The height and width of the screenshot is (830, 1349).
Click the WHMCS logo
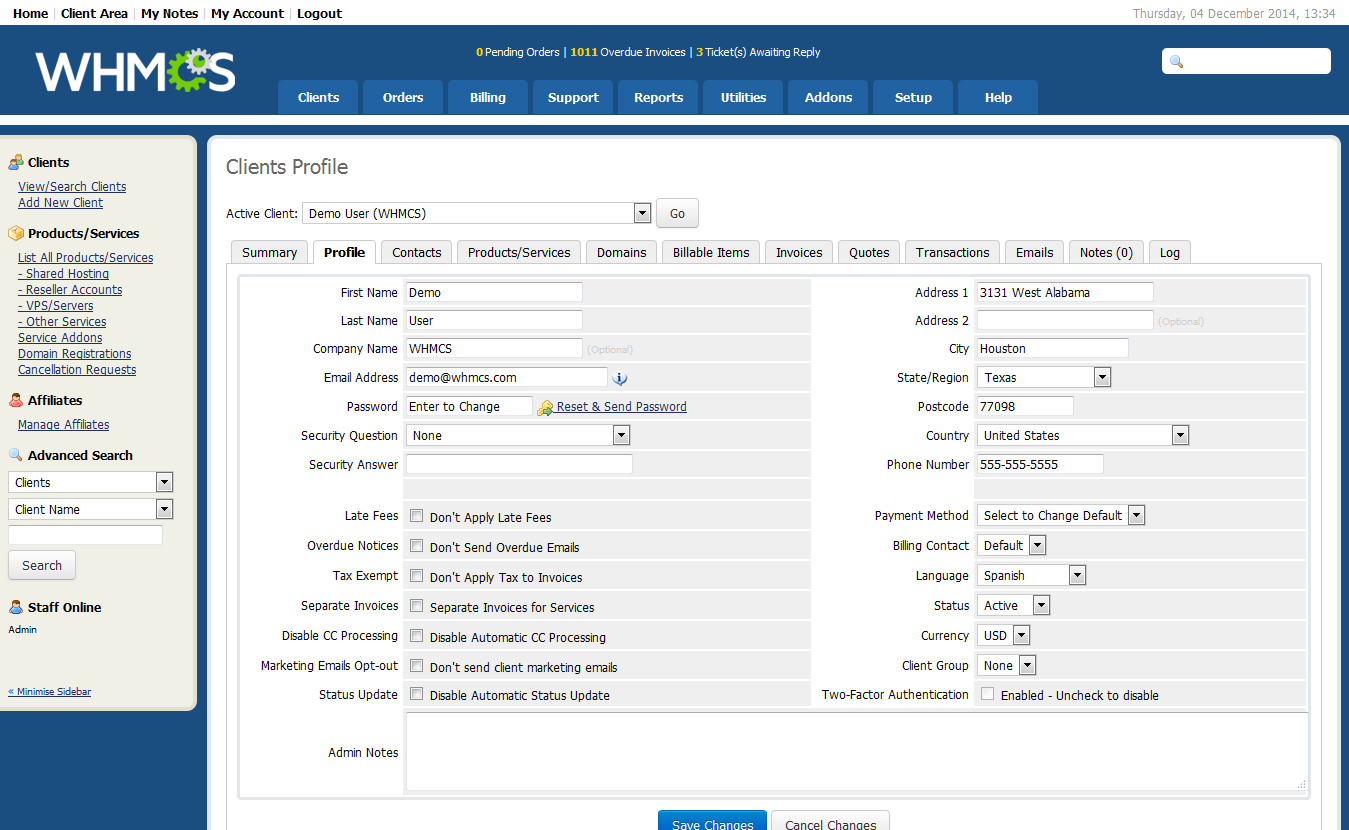136,71
